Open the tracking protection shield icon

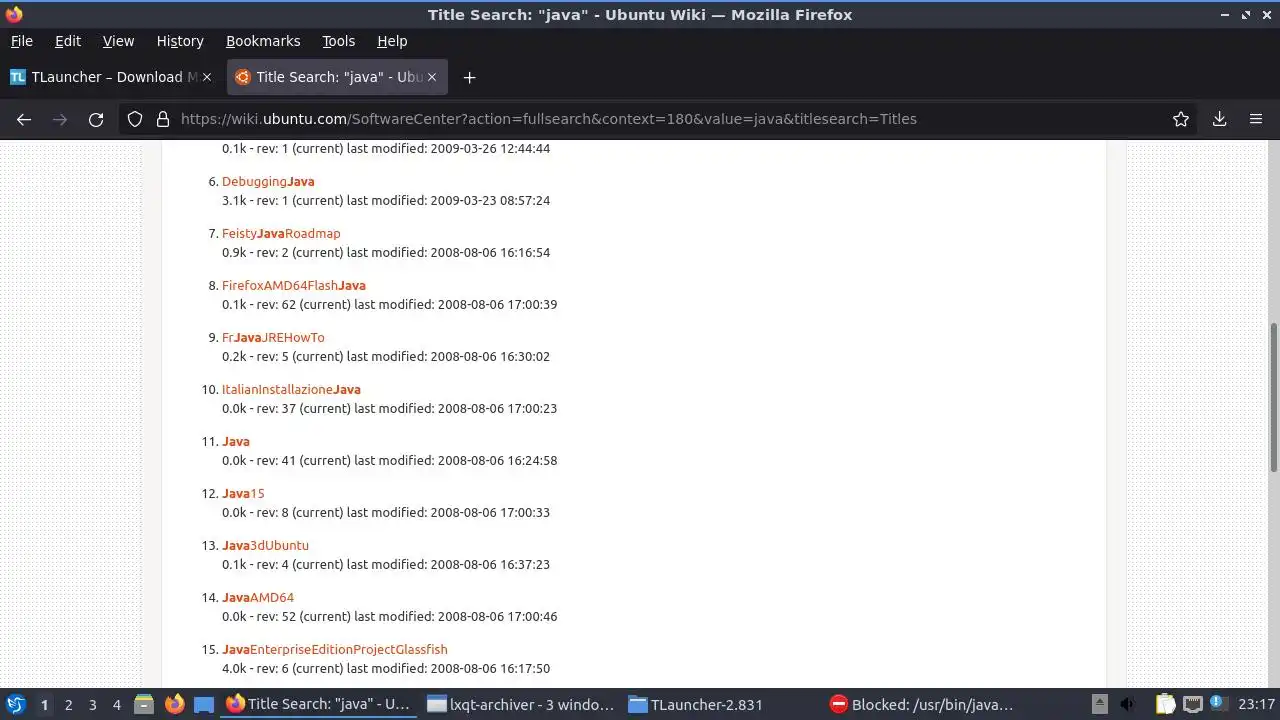click(x=135, y=119)
